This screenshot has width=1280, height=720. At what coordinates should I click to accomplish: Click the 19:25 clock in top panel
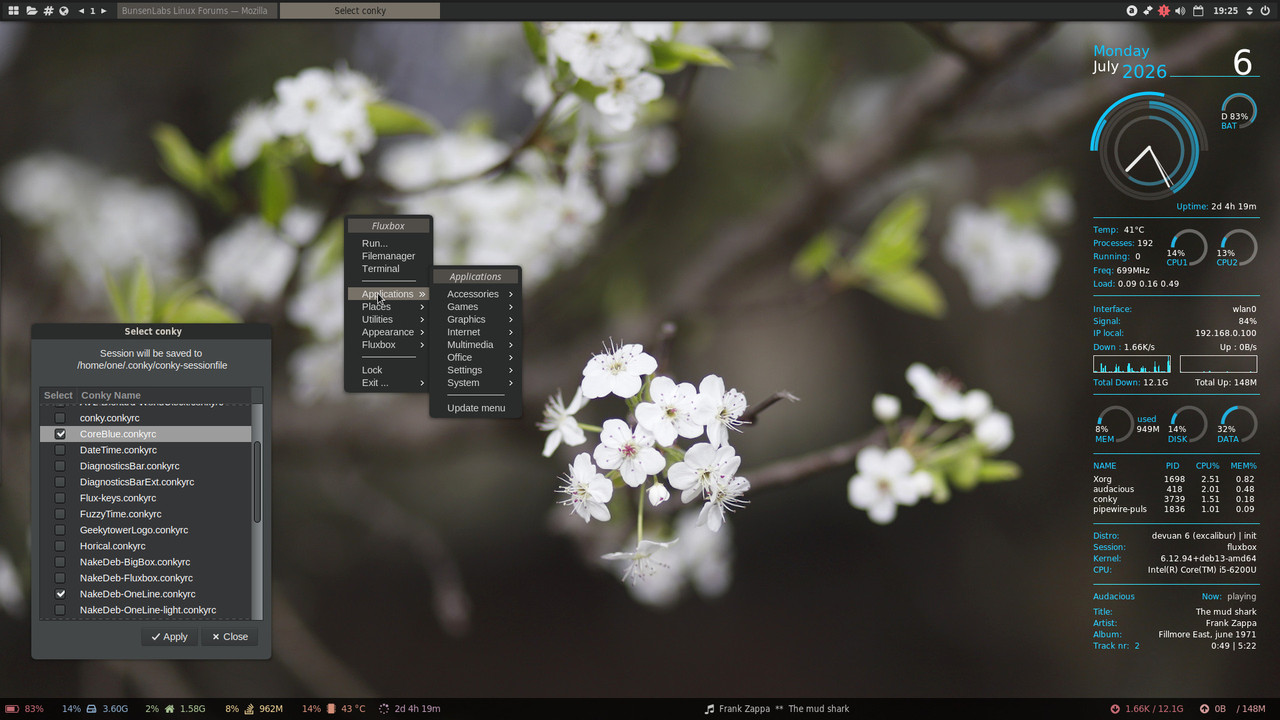1225,10
